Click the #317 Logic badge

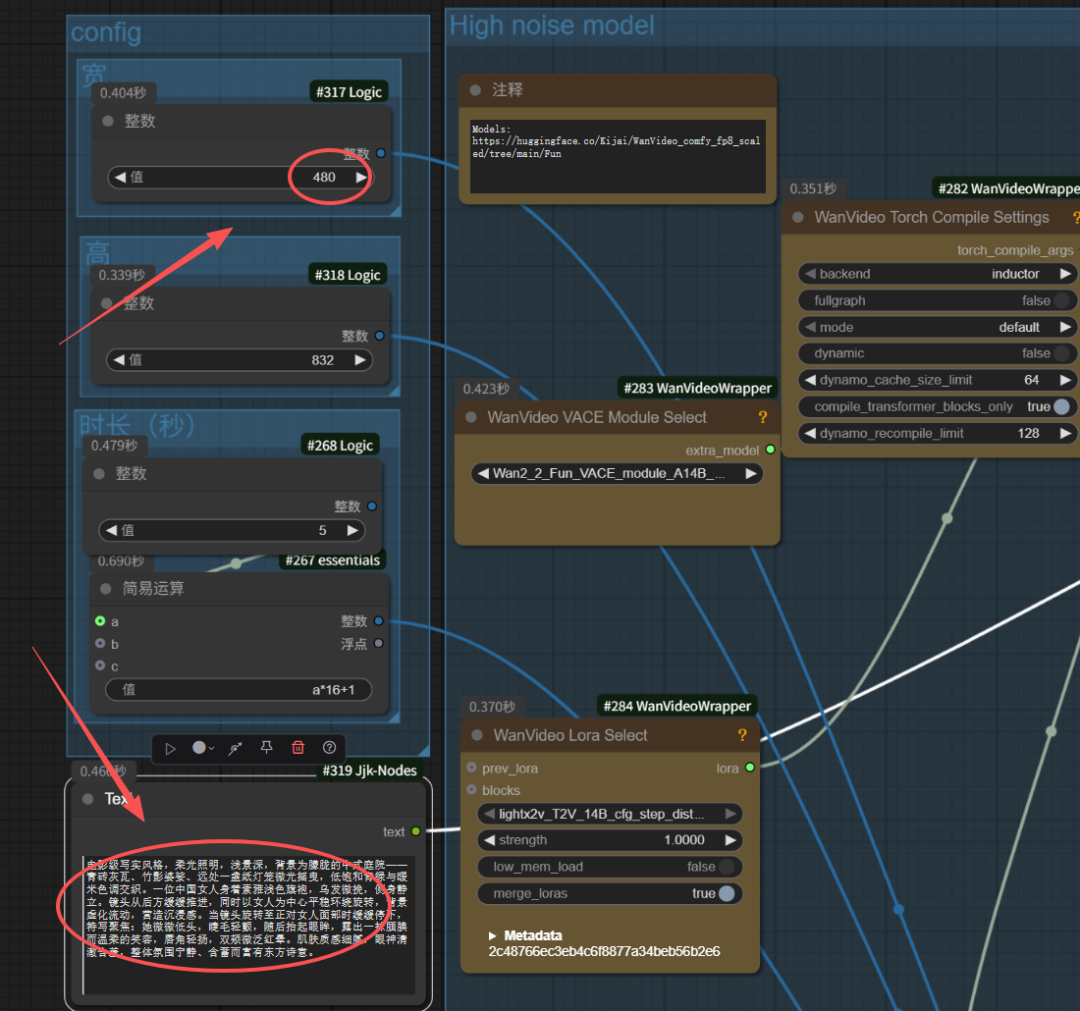point(349,92)
